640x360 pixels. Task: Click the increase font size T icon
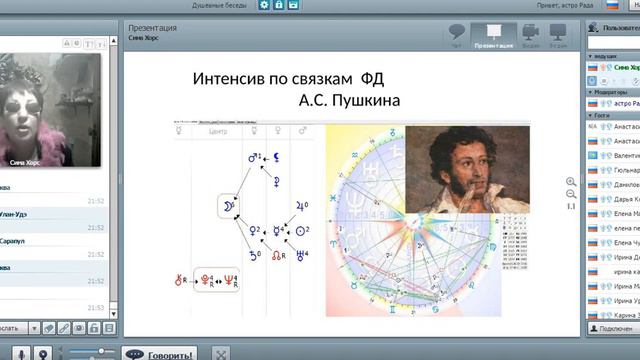pos(89,43)
